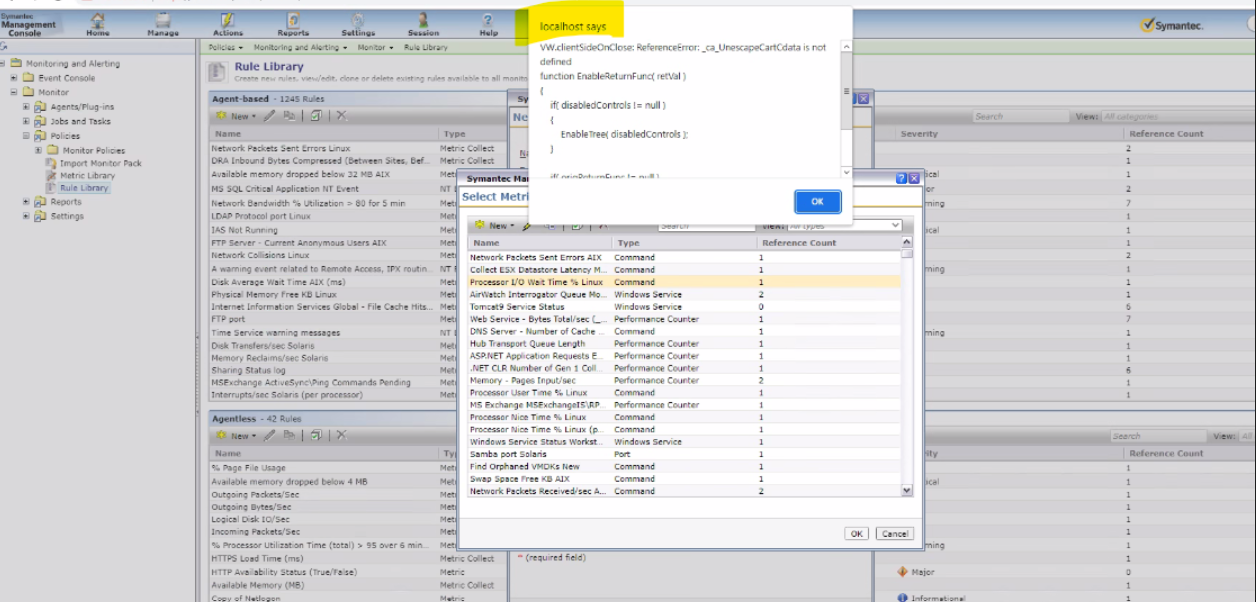Open the New dropdown in Agent-based toolbar
1256x602 pixels.
click(x=236, y=116)
